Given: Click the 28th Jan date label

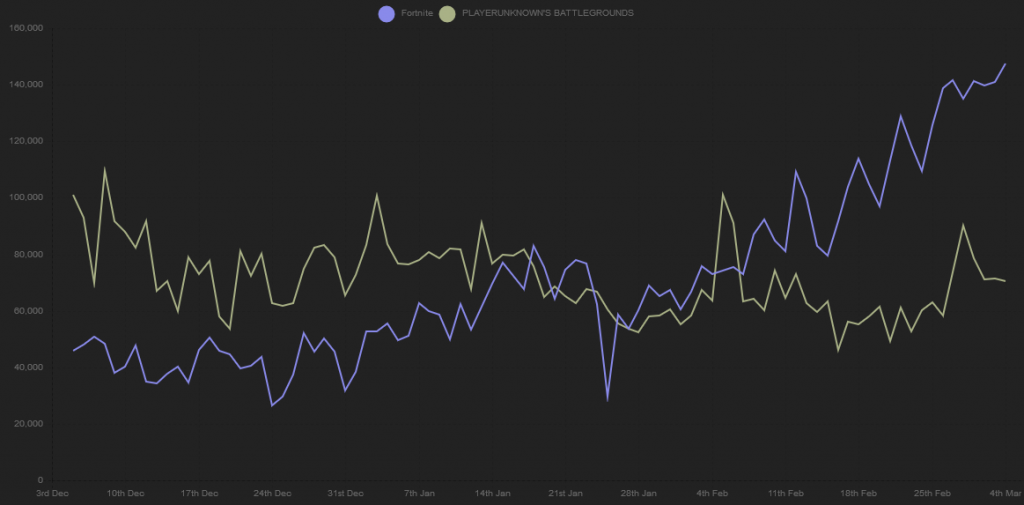Looking at the screenshot, I should point(639,493).
